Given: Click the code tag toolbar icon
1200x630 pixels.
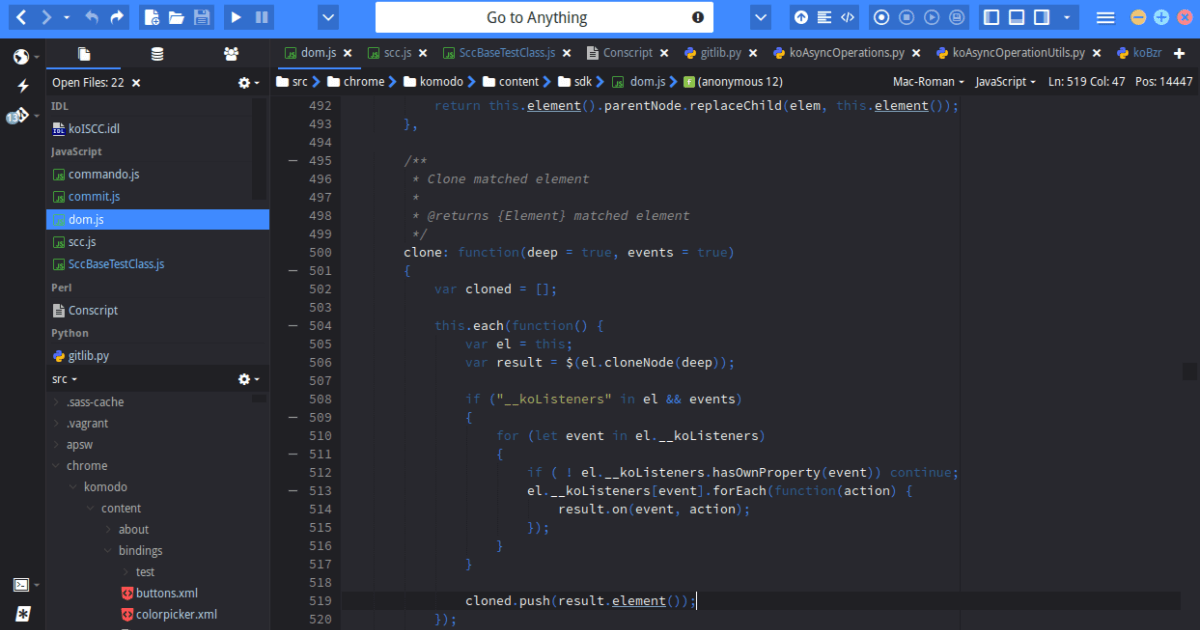Looking at the screenshot, I should (x=849, y=17).
